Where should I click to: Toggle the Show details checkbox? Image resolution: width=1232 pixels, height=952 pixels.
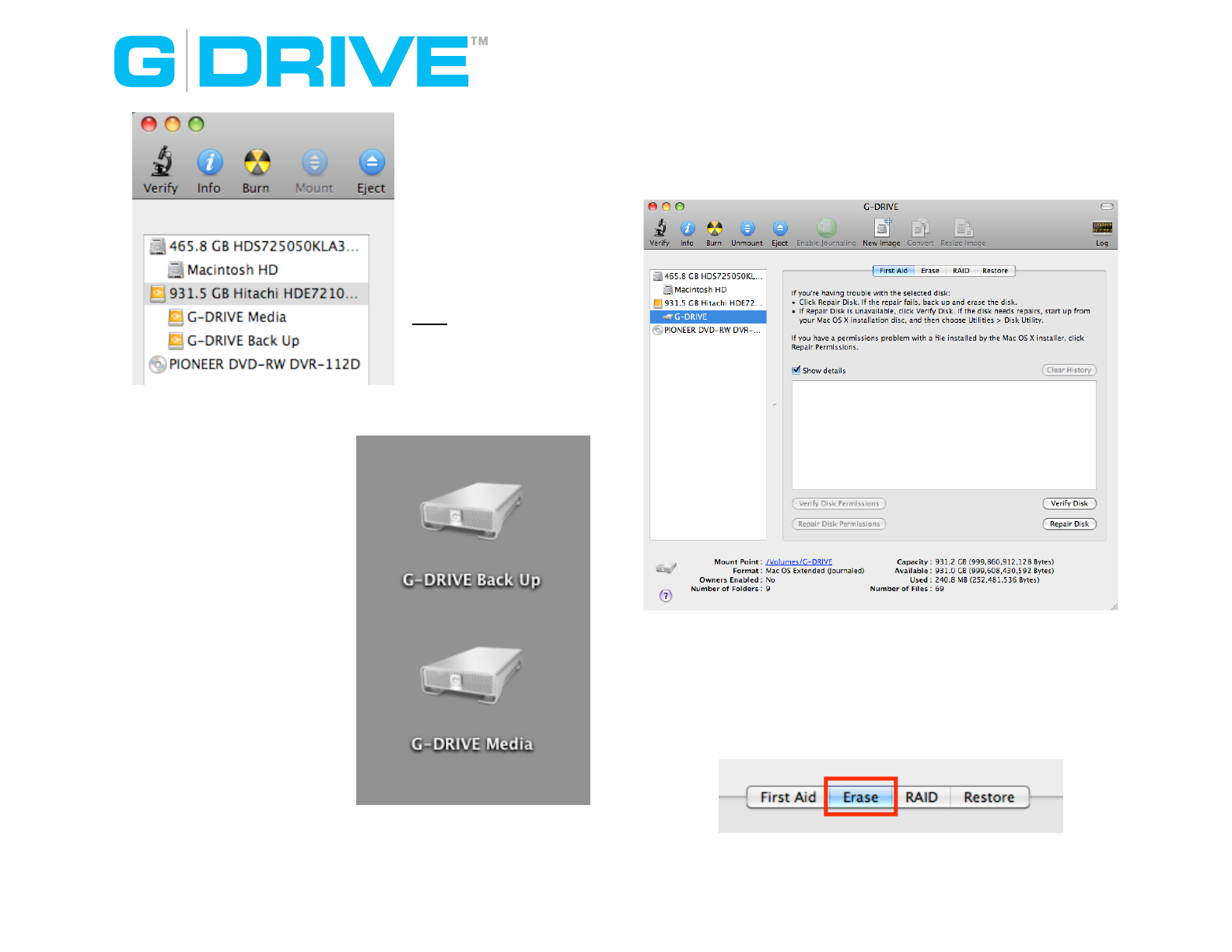click(796, 370)
